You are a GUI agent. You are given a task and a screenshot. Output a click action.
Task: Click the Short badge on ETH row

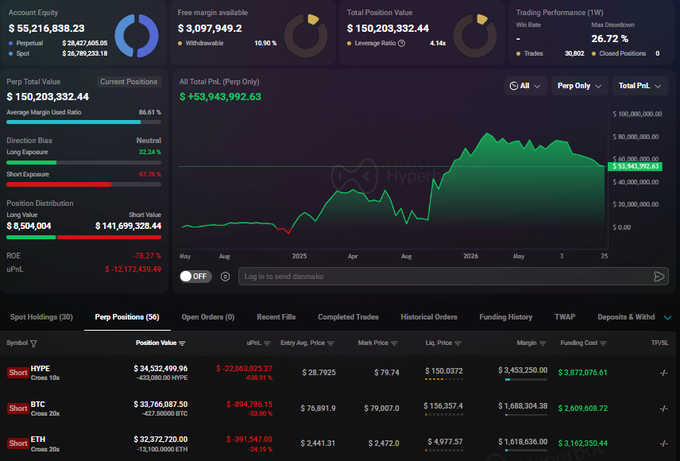click(x=18, y=444)
